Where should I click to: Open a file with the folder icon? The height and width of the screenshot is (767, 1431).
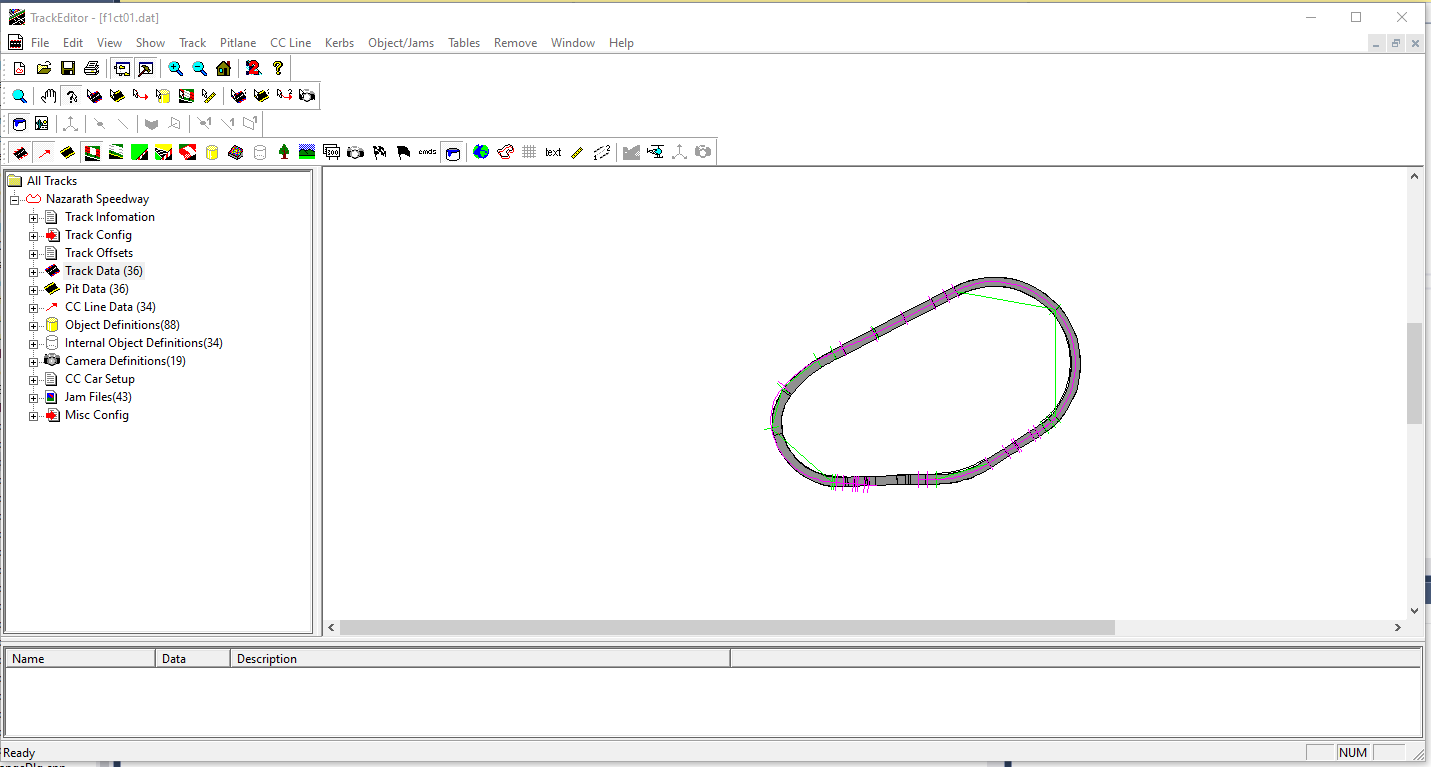(44, 68)
